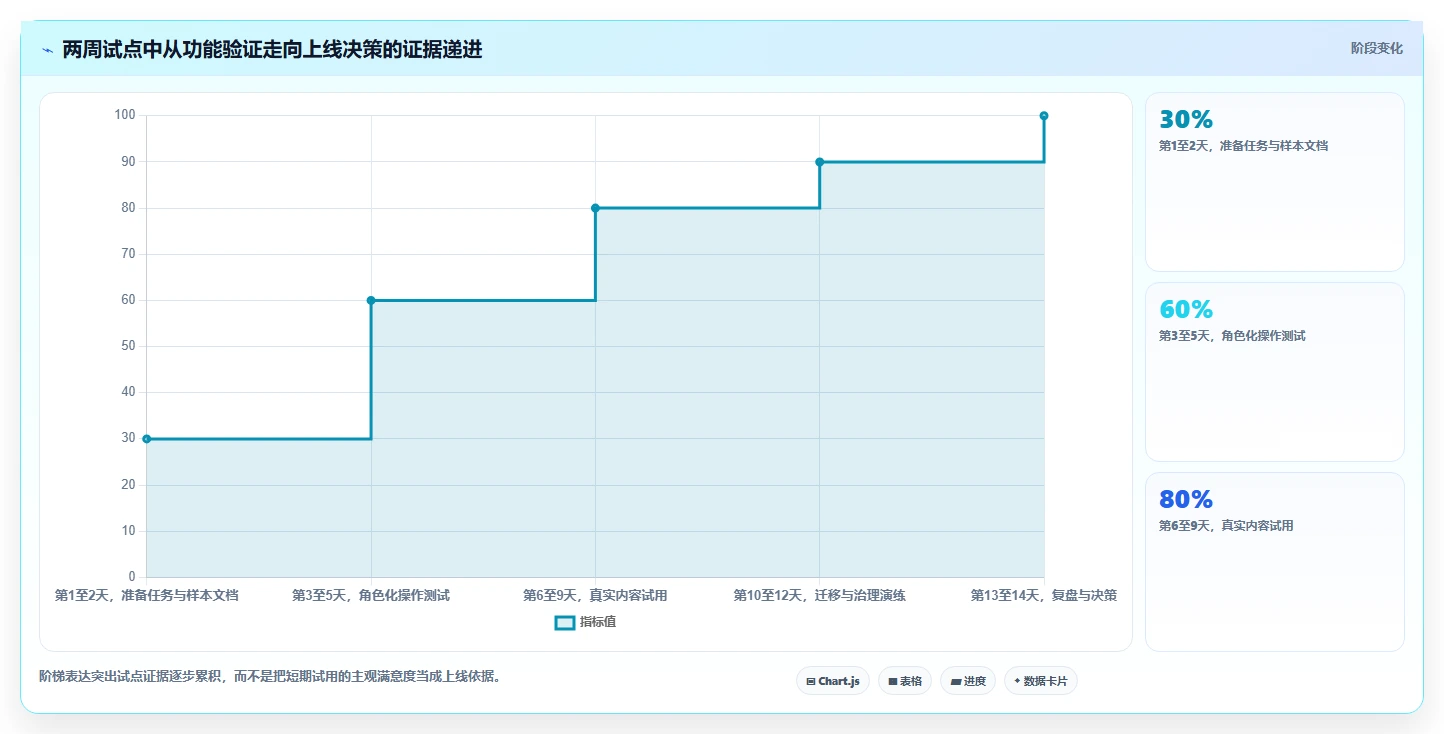Click the footer note starting 阶梯表达突出
Screen dimensions: 1444x734
[x=270, y=677]
